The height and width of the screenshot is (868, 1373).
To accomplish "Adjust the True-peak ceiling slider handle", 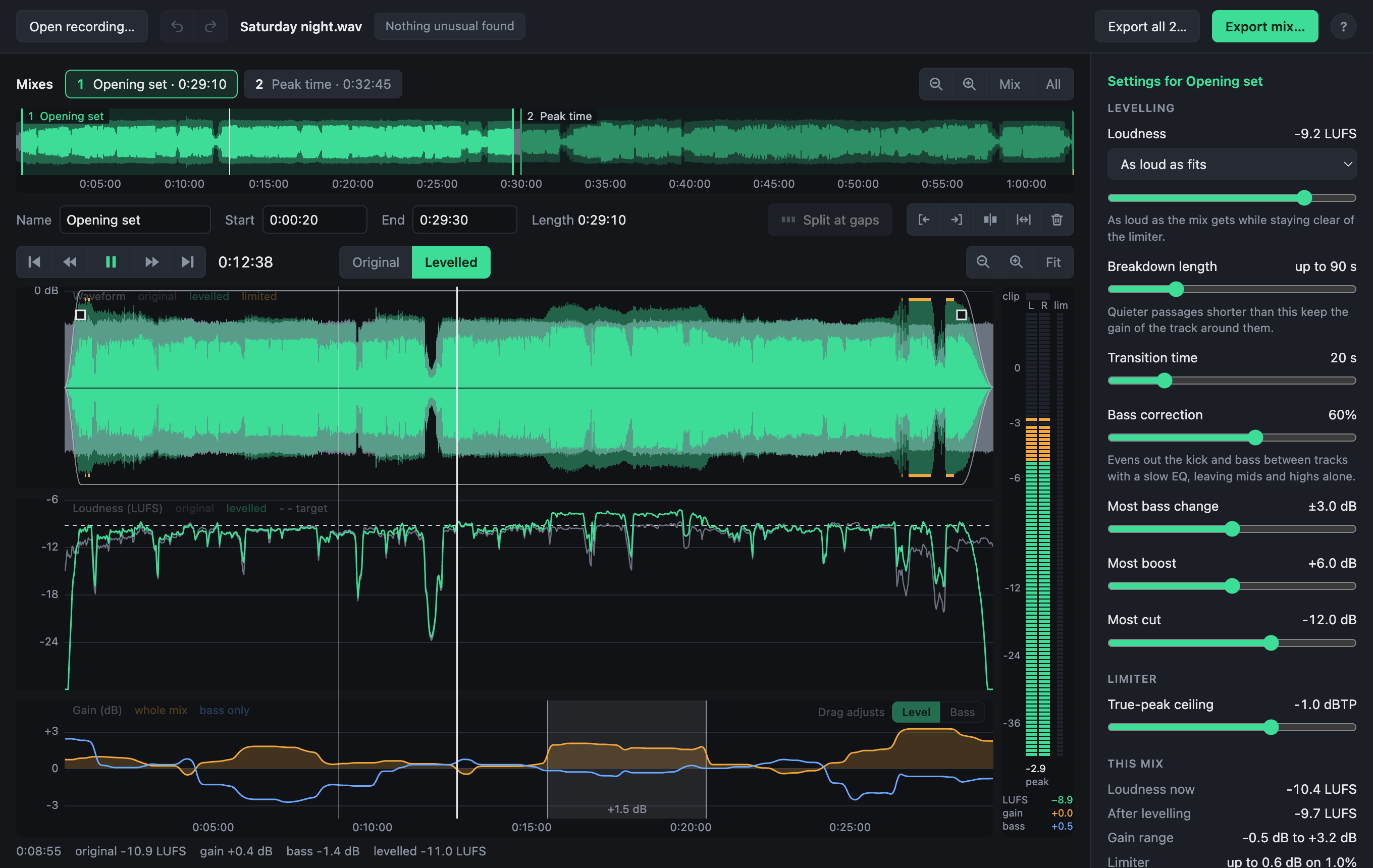I will (1271, 727).
